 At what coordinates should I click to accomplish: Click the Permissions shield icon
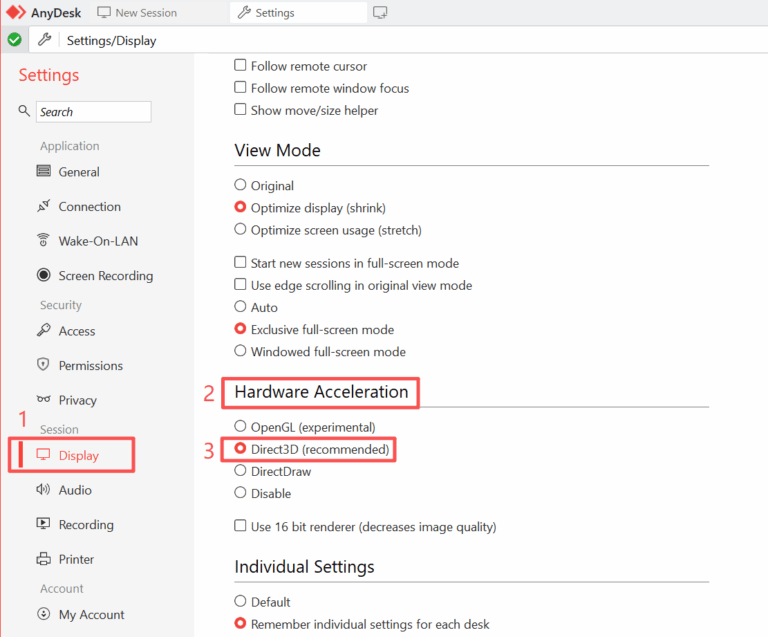click(43, 365)
